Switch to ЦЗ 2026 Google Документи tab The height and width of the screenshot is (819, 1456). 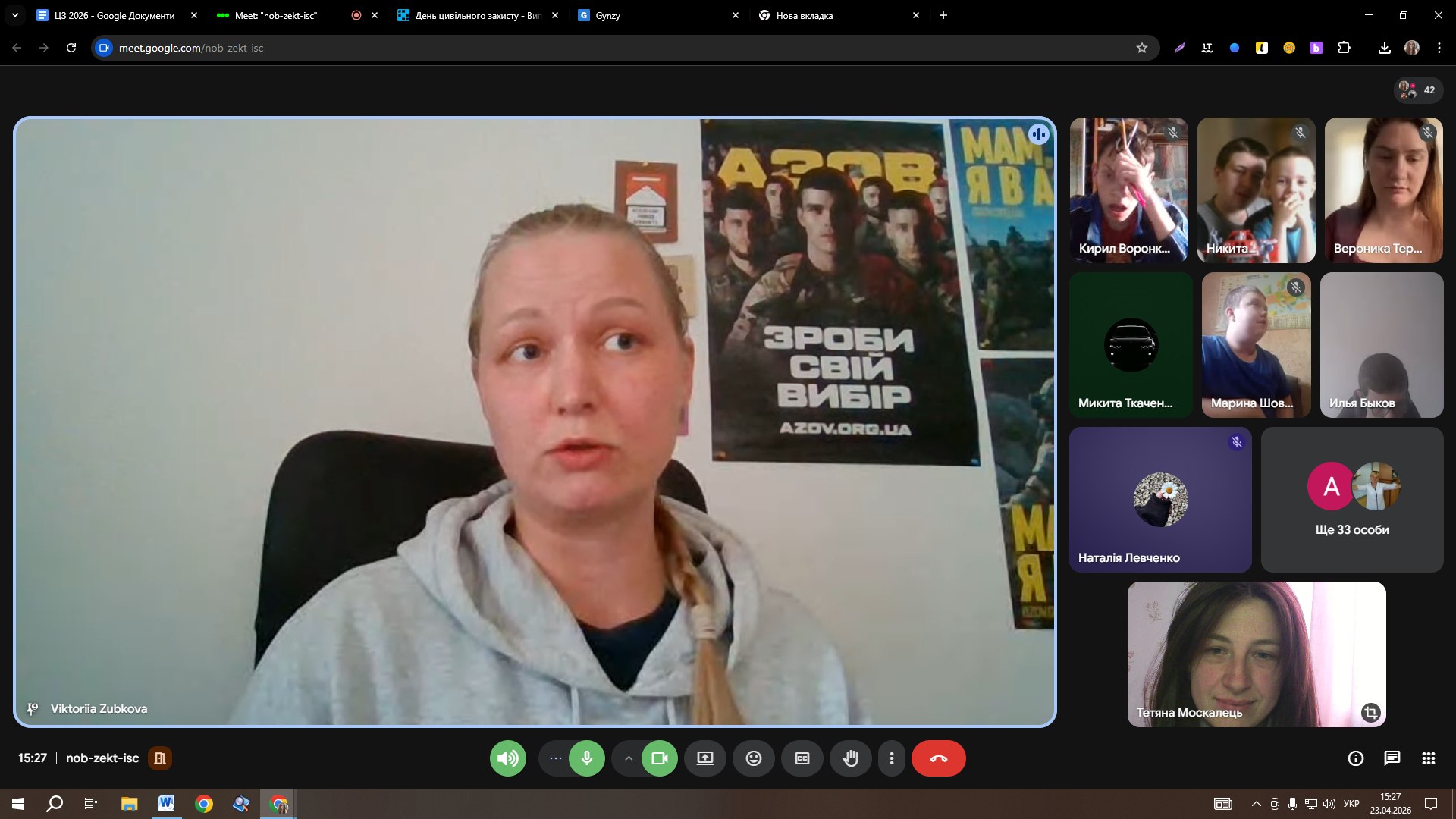tap(114, 15)
